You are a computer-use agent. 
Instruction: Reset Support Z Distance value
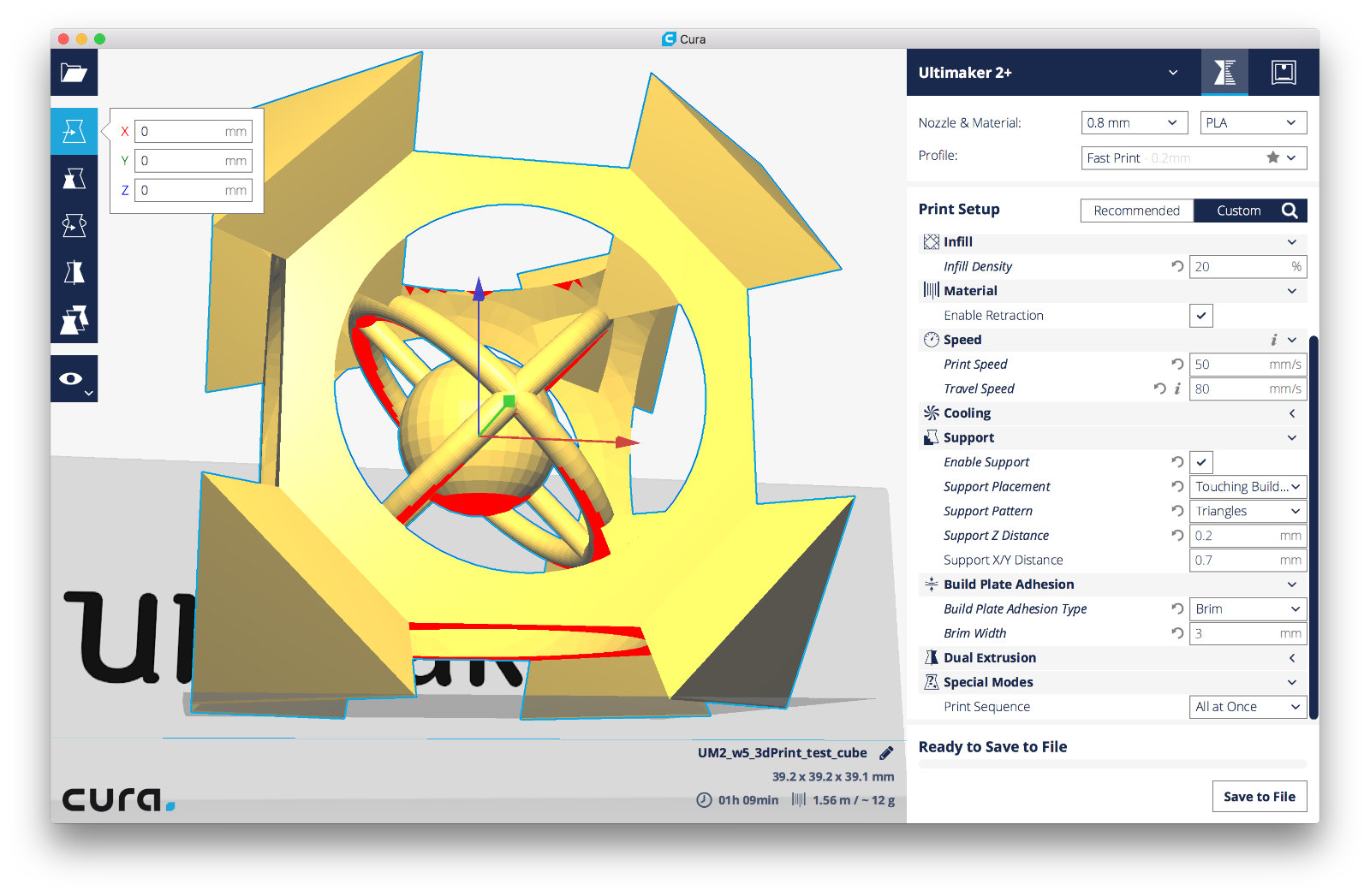(x=1177, y=536)
